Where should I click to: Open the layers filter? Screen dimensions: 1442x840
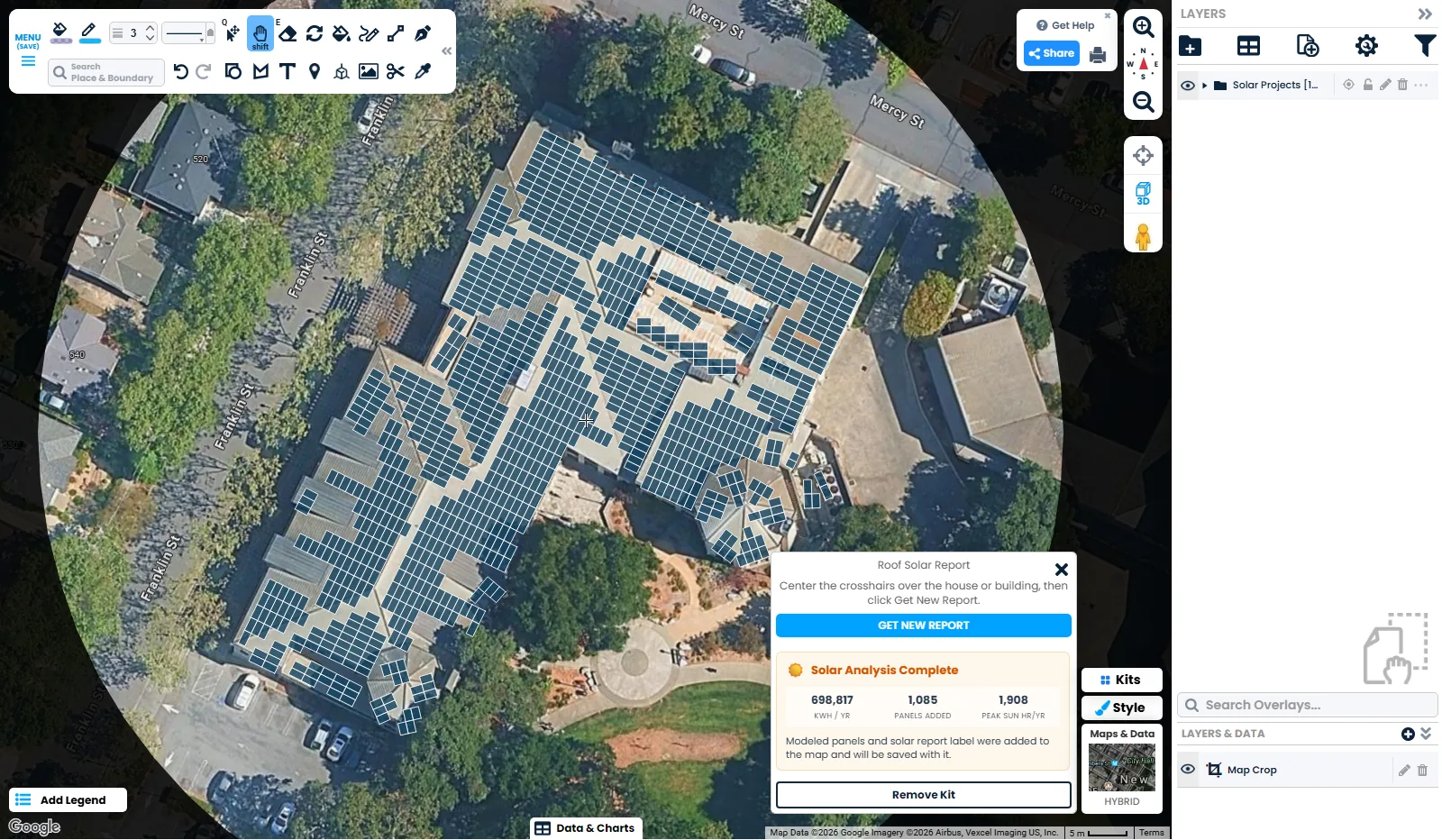tap(1425, 46)
